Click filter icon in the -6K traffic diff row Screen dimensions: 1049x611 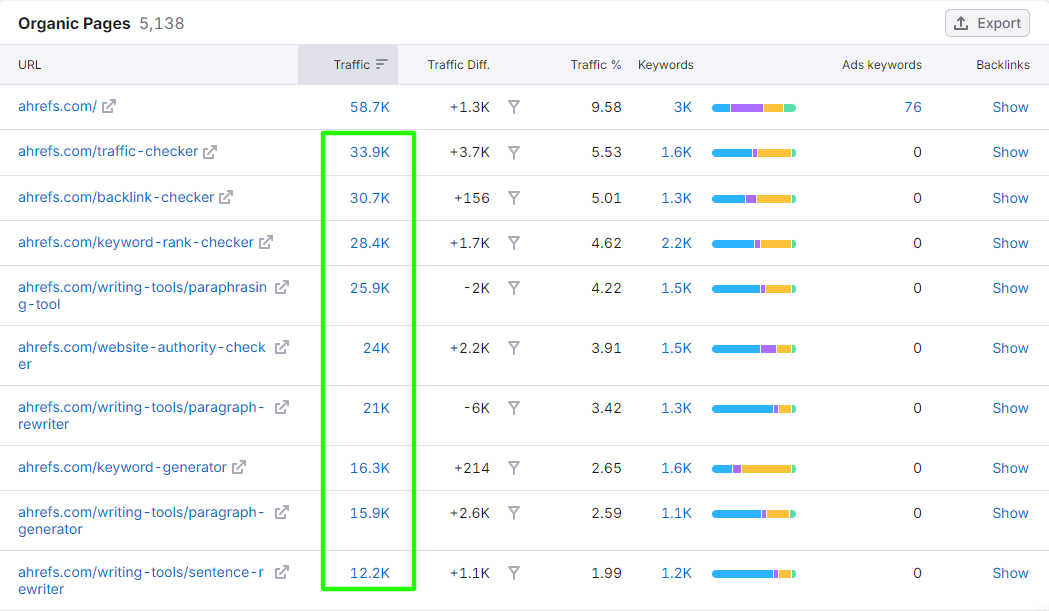[x=514, y=408]
